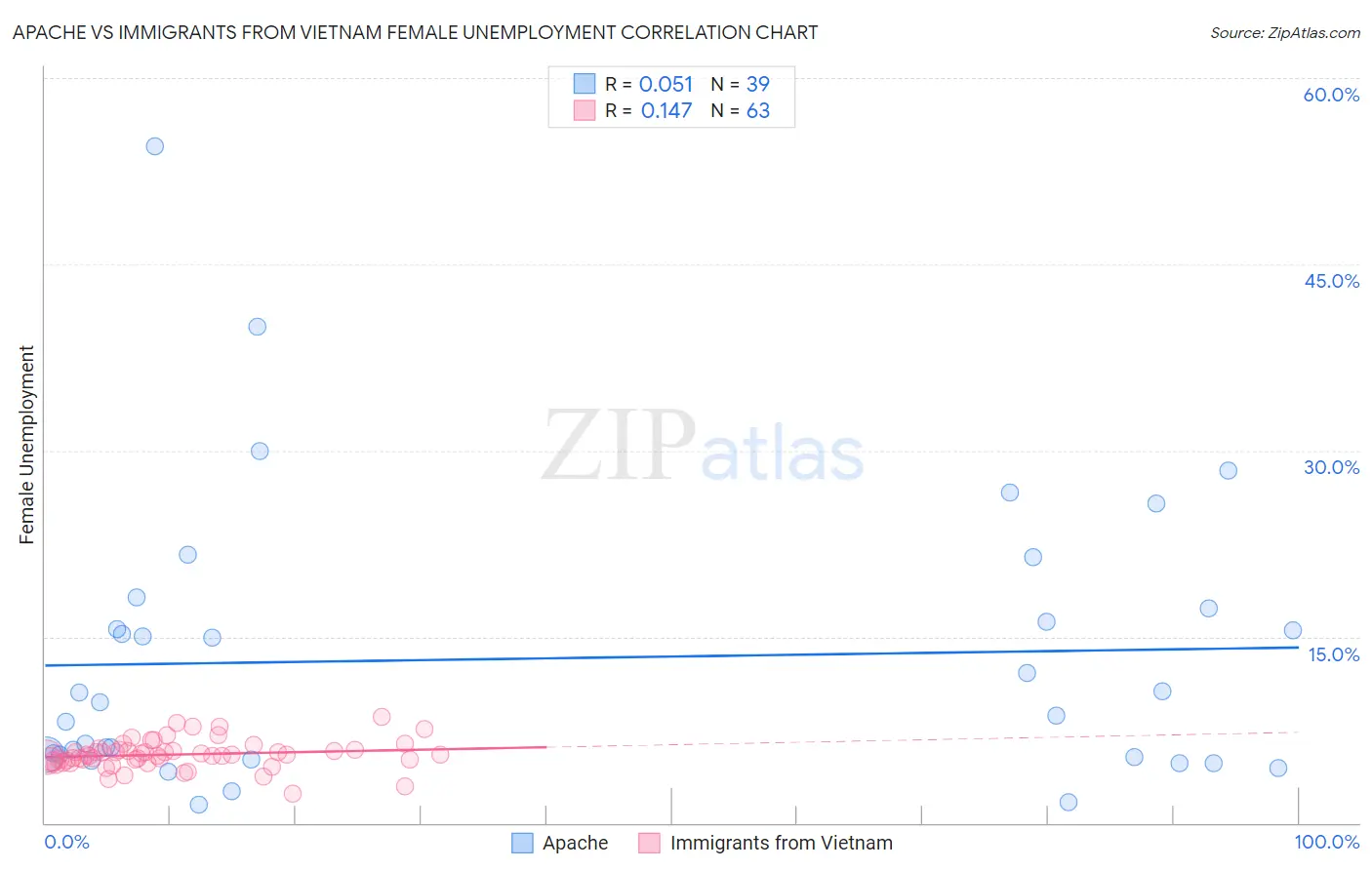The image size is (1372, 870).
Task: Select the Apache legend label
Action: 576,843
